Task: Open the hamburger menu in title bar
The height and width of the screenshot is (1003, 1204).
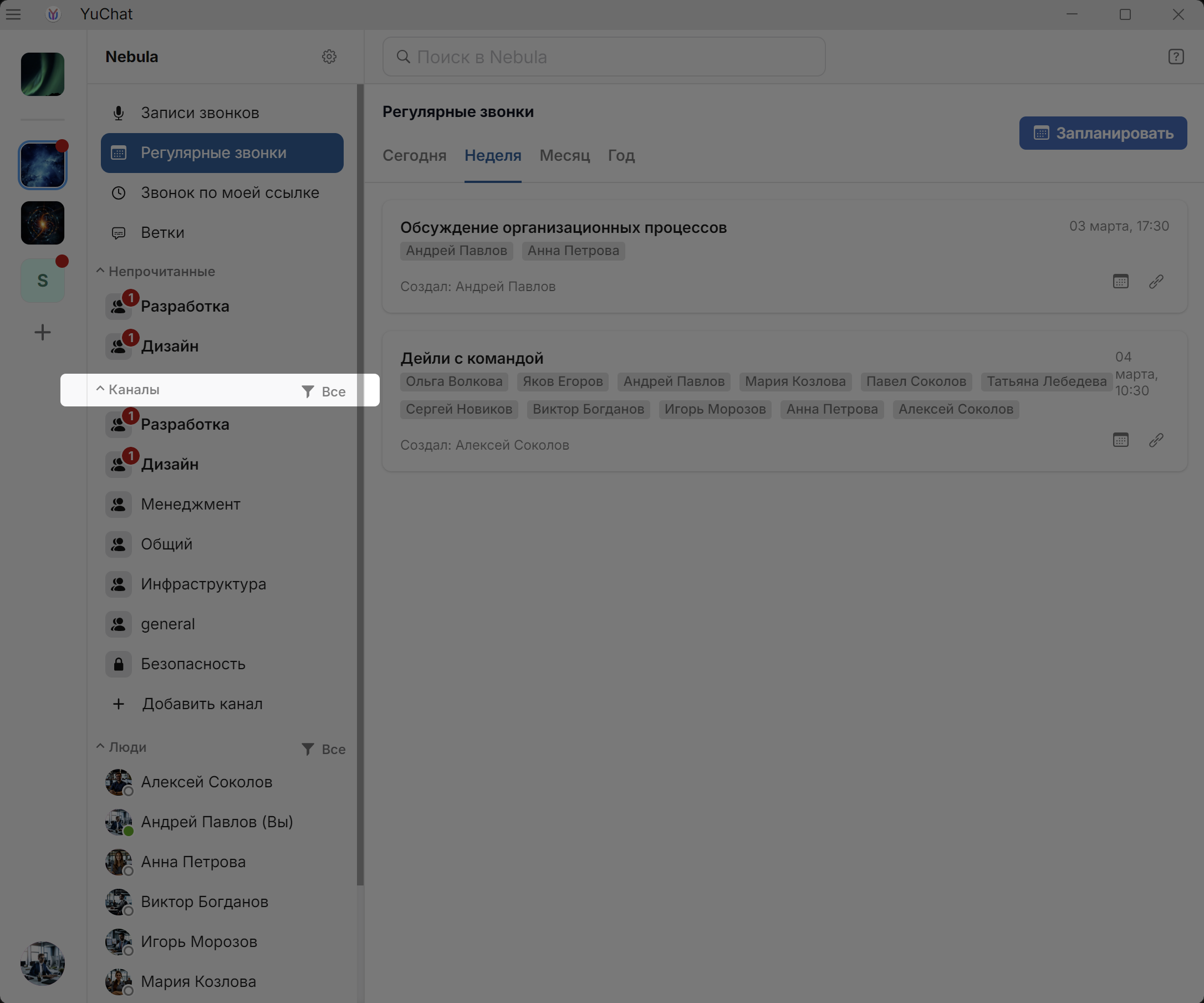Action: point(13,14)
